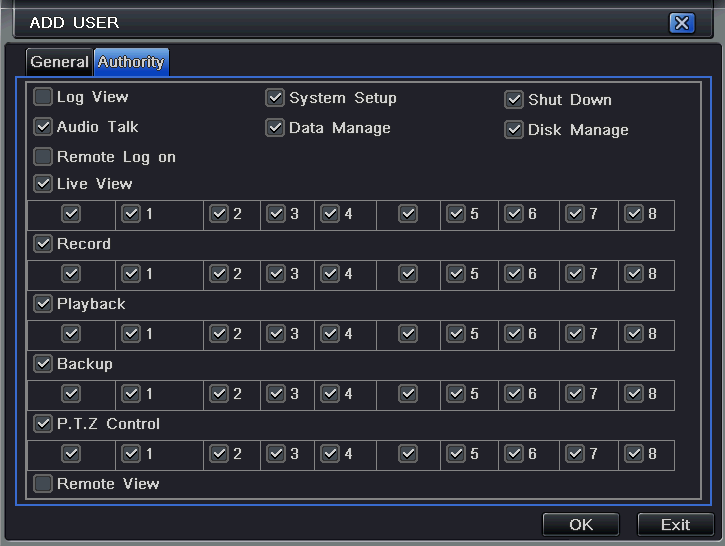Enable the Remote Log on checkbox
Viewport: 725px width, 546px height.
(x=43, y=157)
